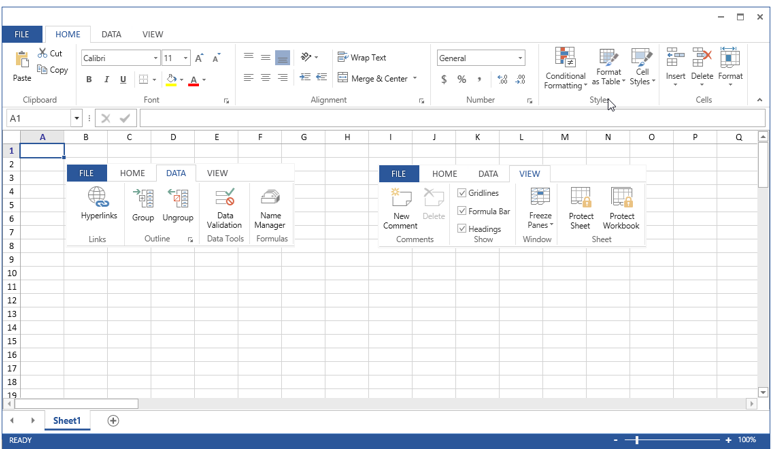Image resolution: width=780 pixels, height=459 pixels.
Task: Open the FILE menu tab
Action: click(21, 34)
